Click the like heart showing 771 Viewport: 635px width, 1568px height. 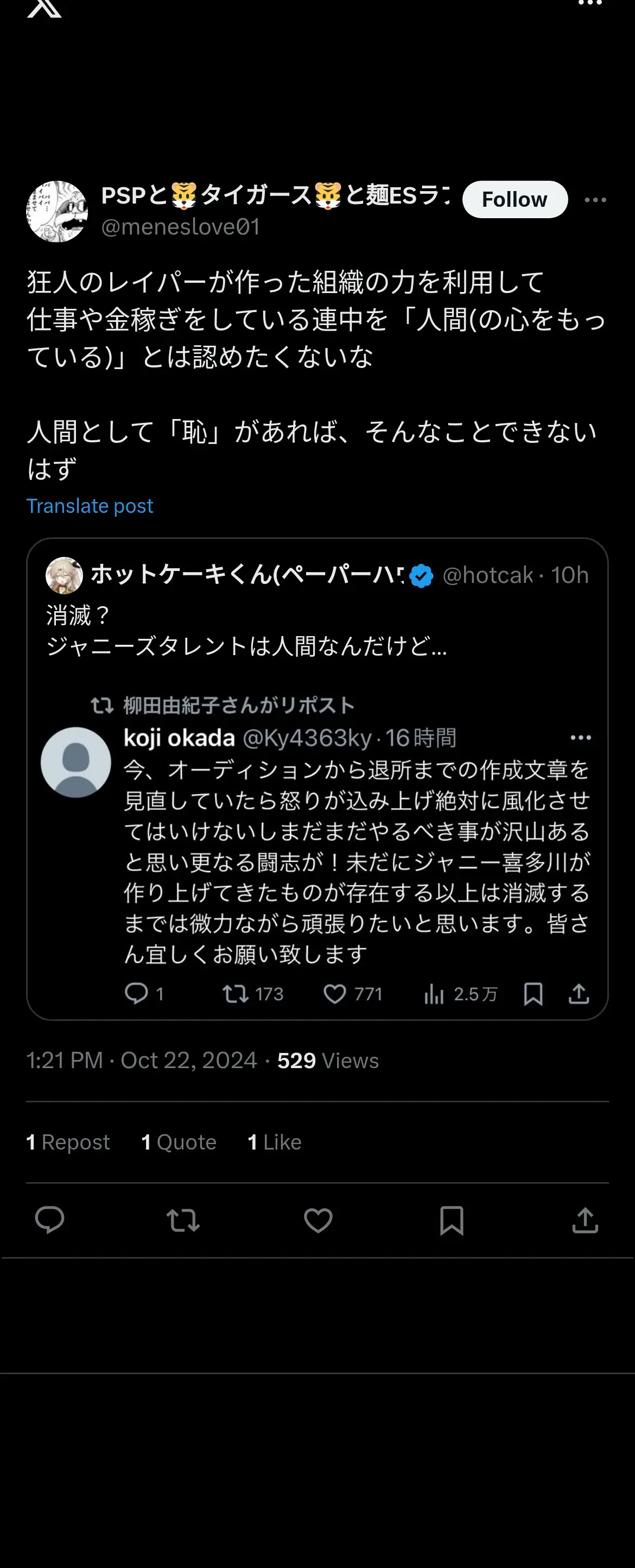click(335, 994)
